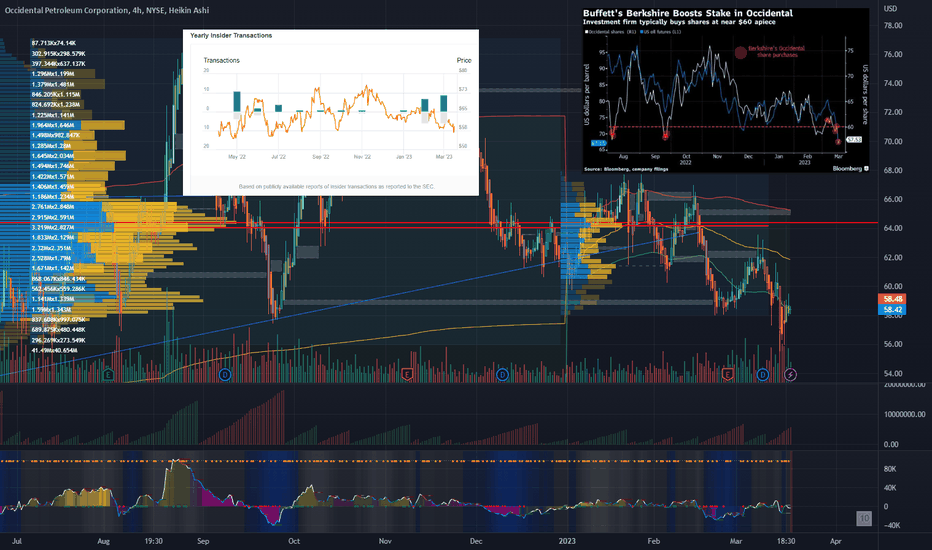The width and height of the screenshot is (932, 550).
Task: Select the red 58.48 price label
Action: [892, 299]
